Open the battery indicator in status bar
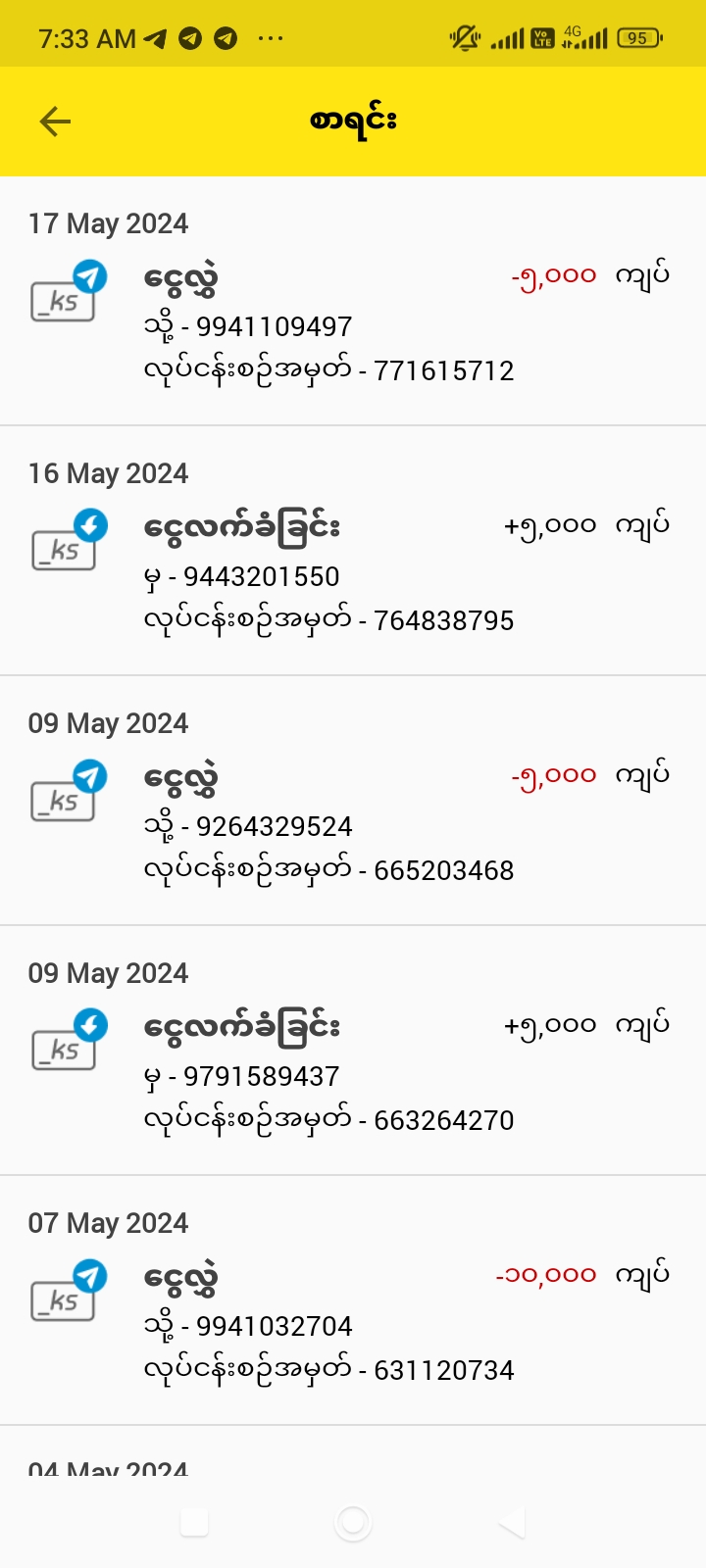This screenshot has width=706, height=1568. (x=639, y=38)
